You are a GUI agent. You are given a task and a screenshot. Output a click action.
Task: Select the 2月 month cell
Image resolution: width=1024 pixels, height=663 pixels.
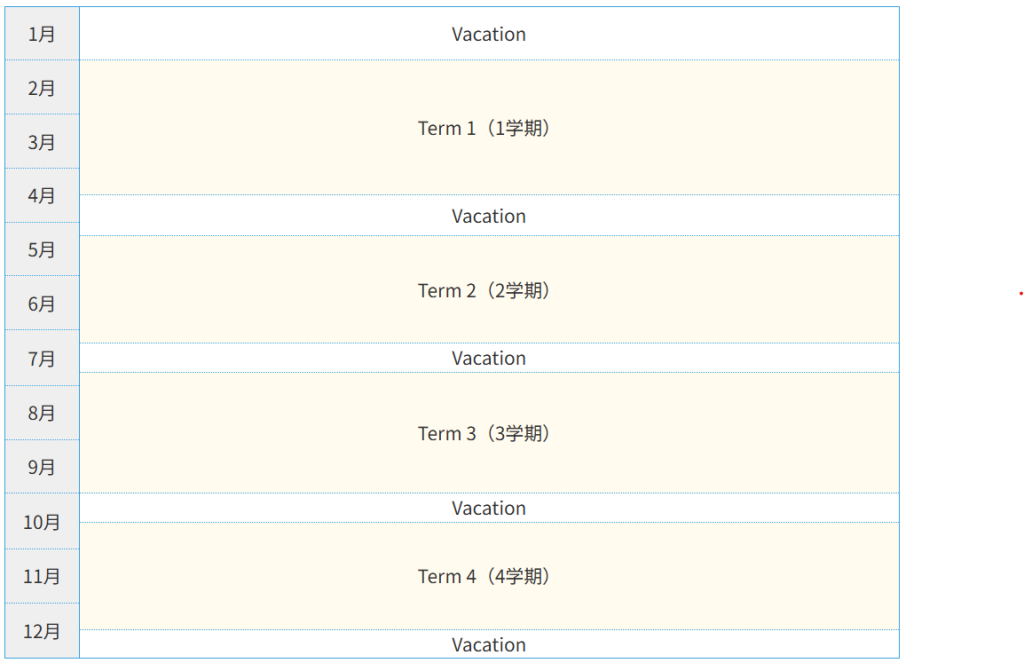click(x=42, y=88)
